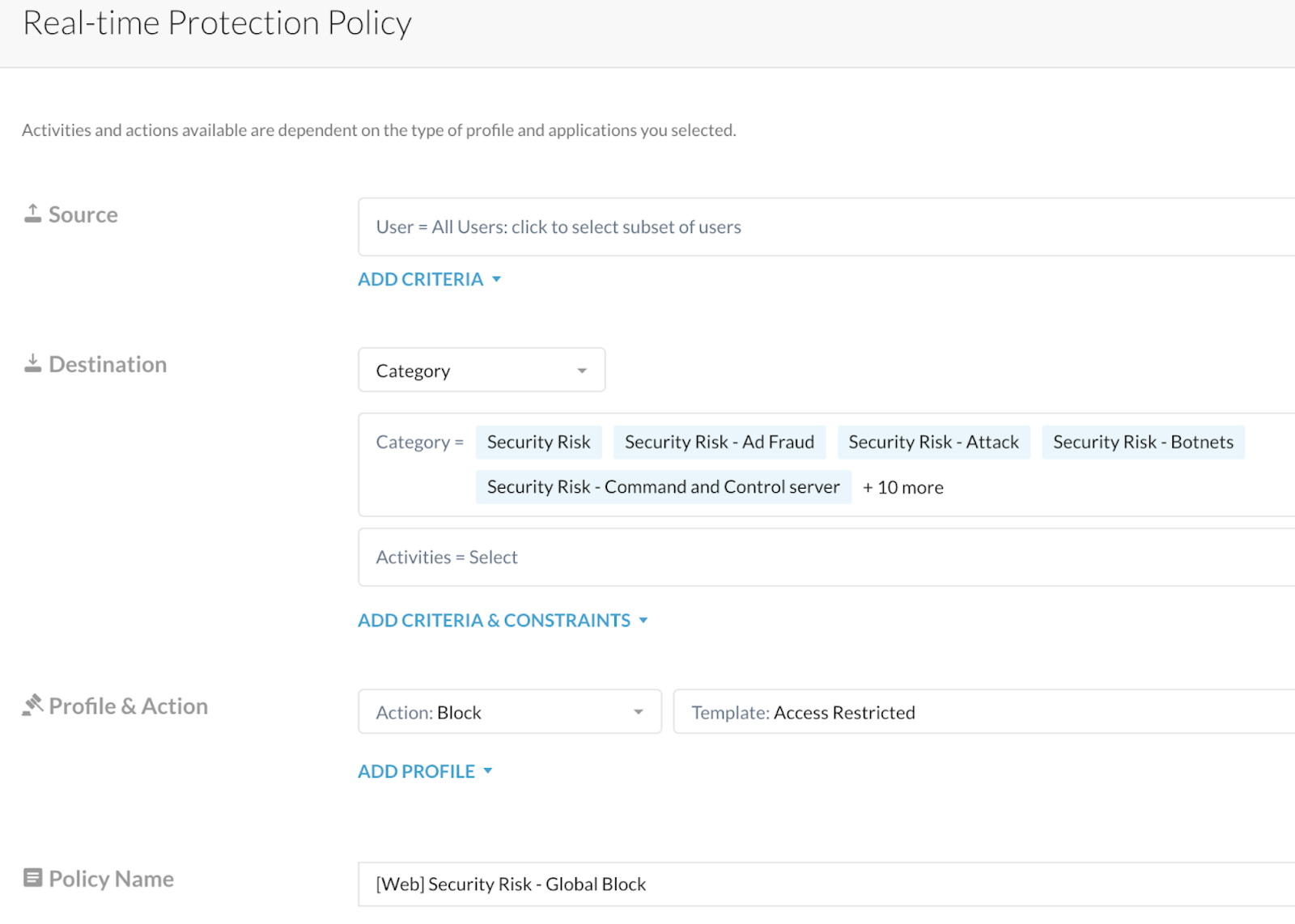This screenshot has width=1295, height=924.
Task: Click the Policy Name section label
Action: pyautogui.click(x=112, y=879)
